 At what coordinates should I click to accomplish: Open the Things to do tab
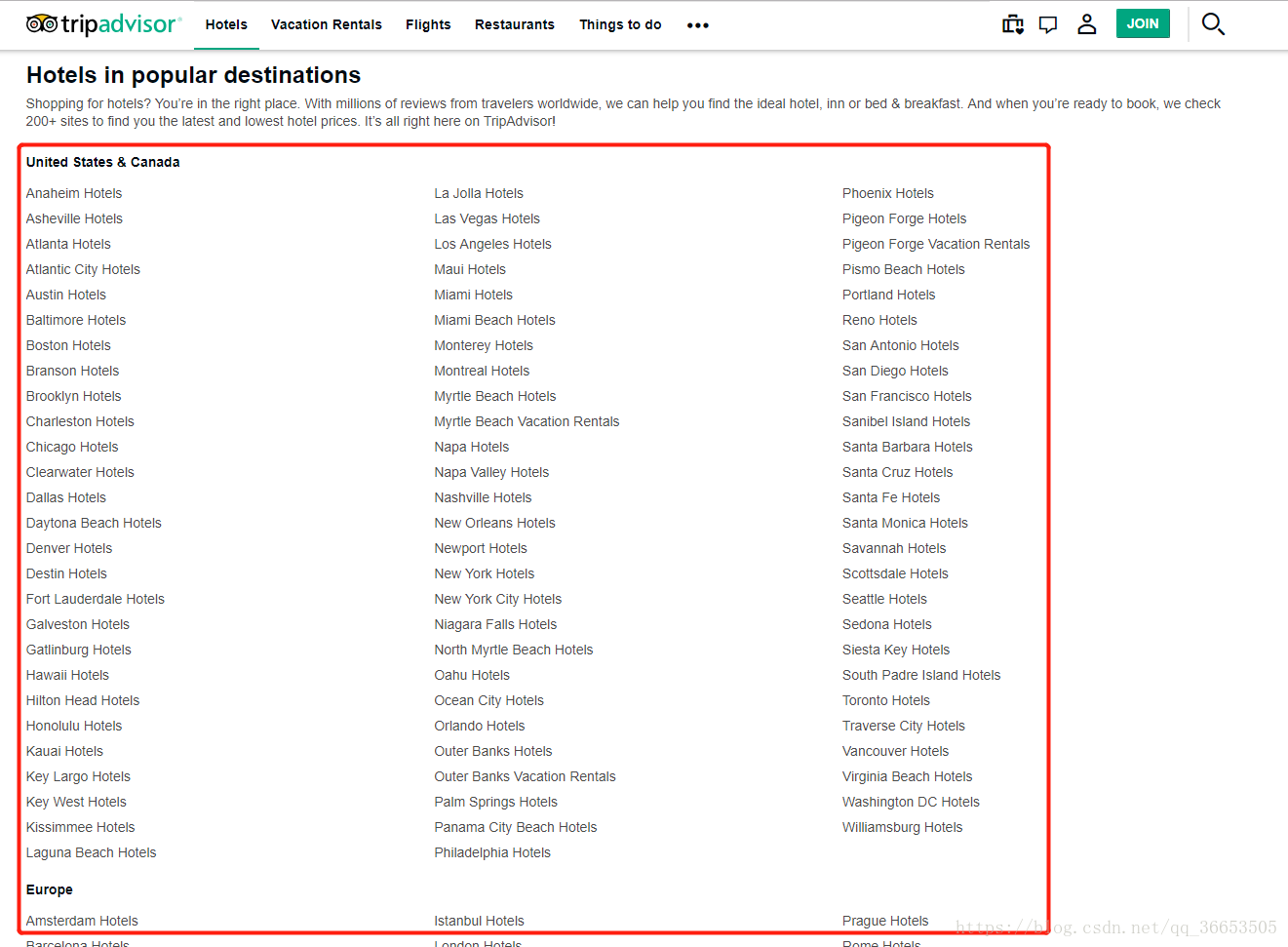pos(620,24)
